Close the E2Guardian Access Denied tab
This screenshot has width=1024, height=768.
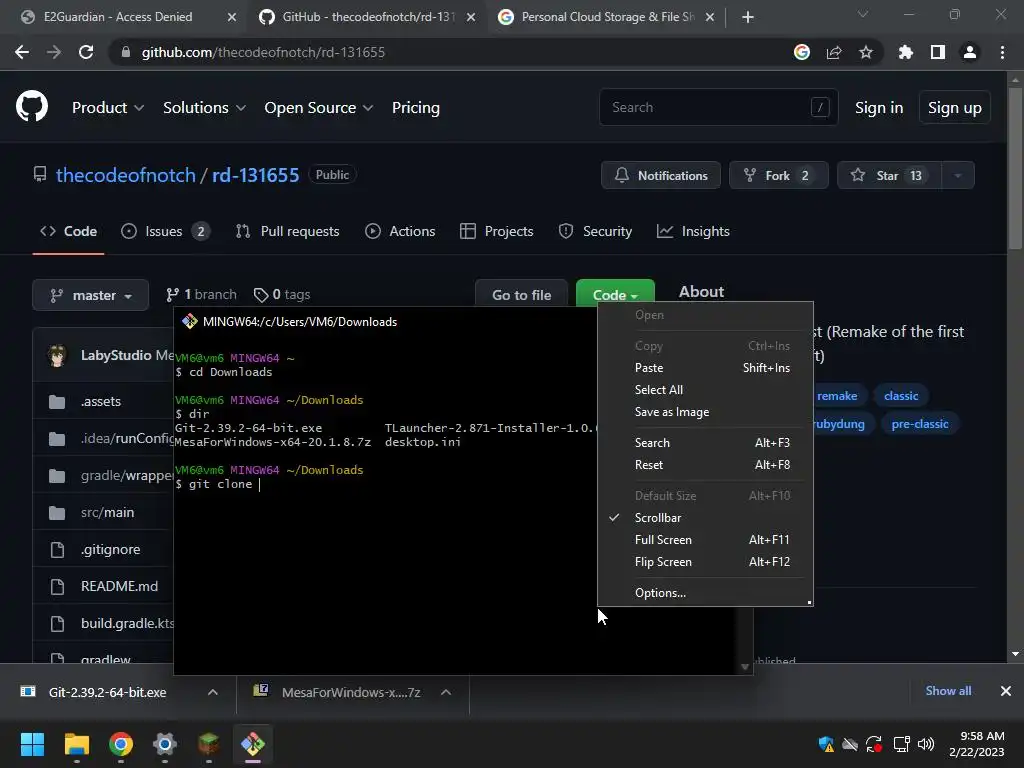point(232,17)
